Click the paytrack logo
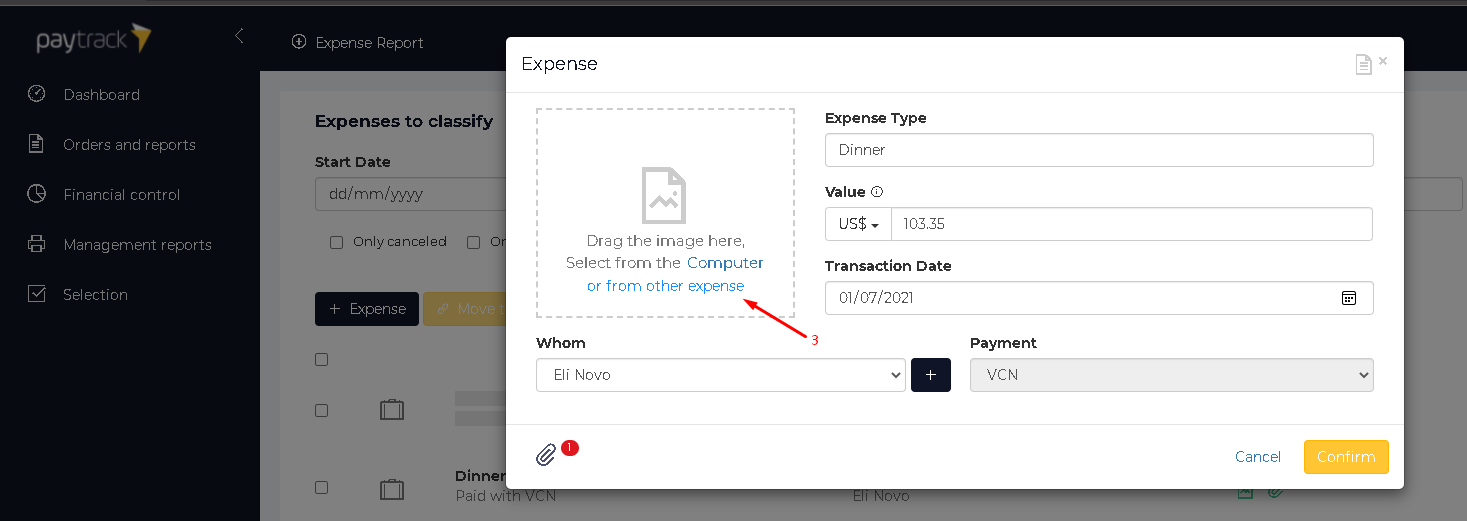This screenshot has height=521, width=1467. [94, 39]
